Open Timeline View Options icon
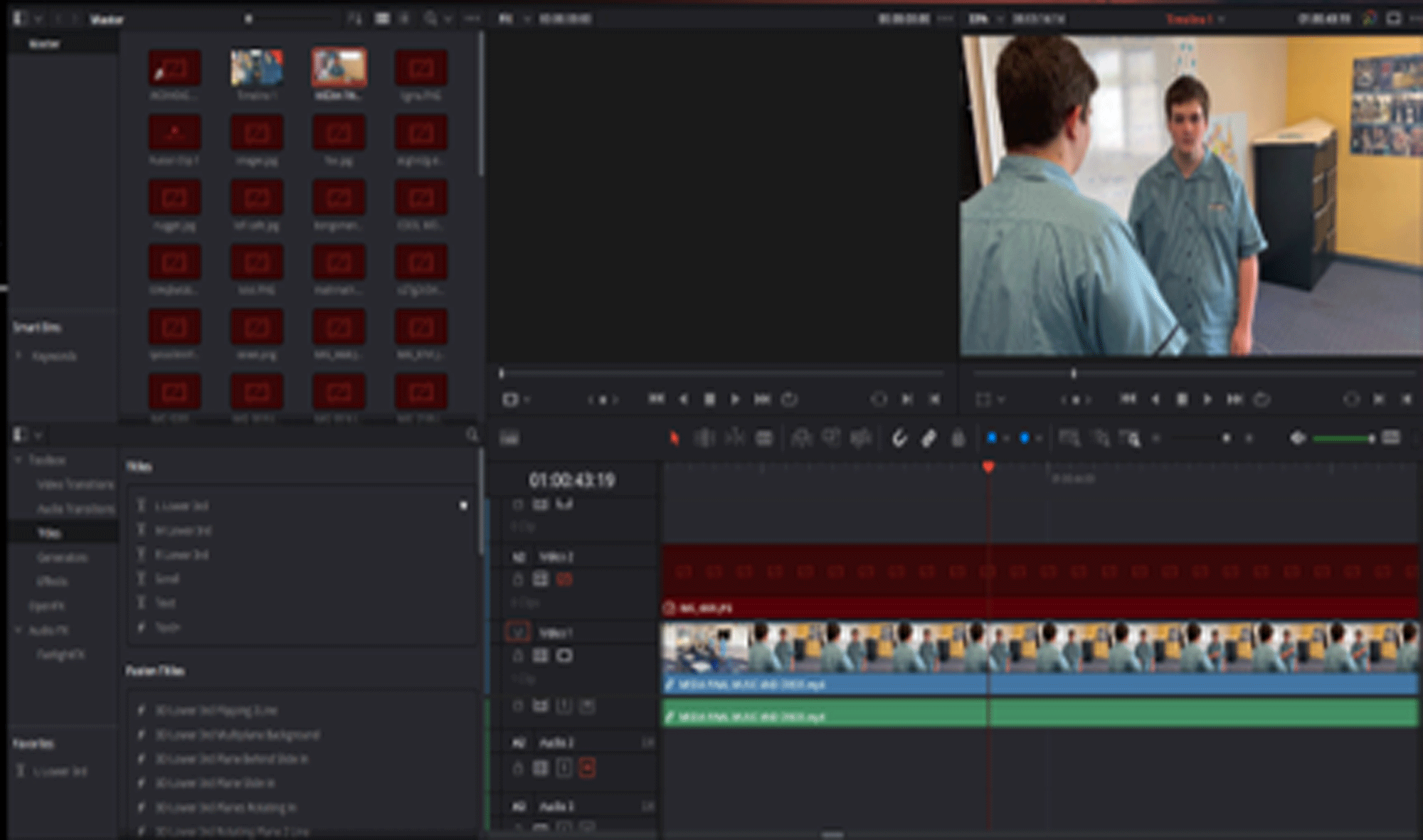This screenshot has width=1423, height=840. (x=509, y=439)
